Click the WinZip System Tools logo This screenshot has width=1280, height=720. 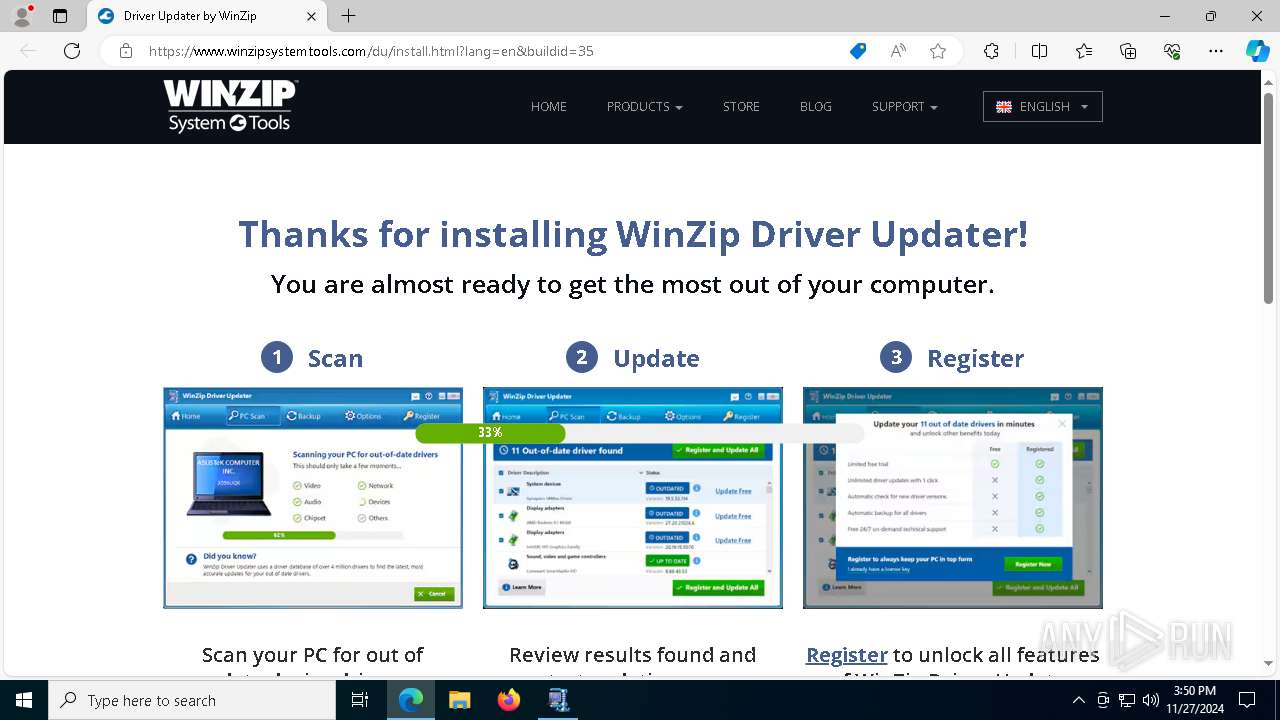[231, 106]
